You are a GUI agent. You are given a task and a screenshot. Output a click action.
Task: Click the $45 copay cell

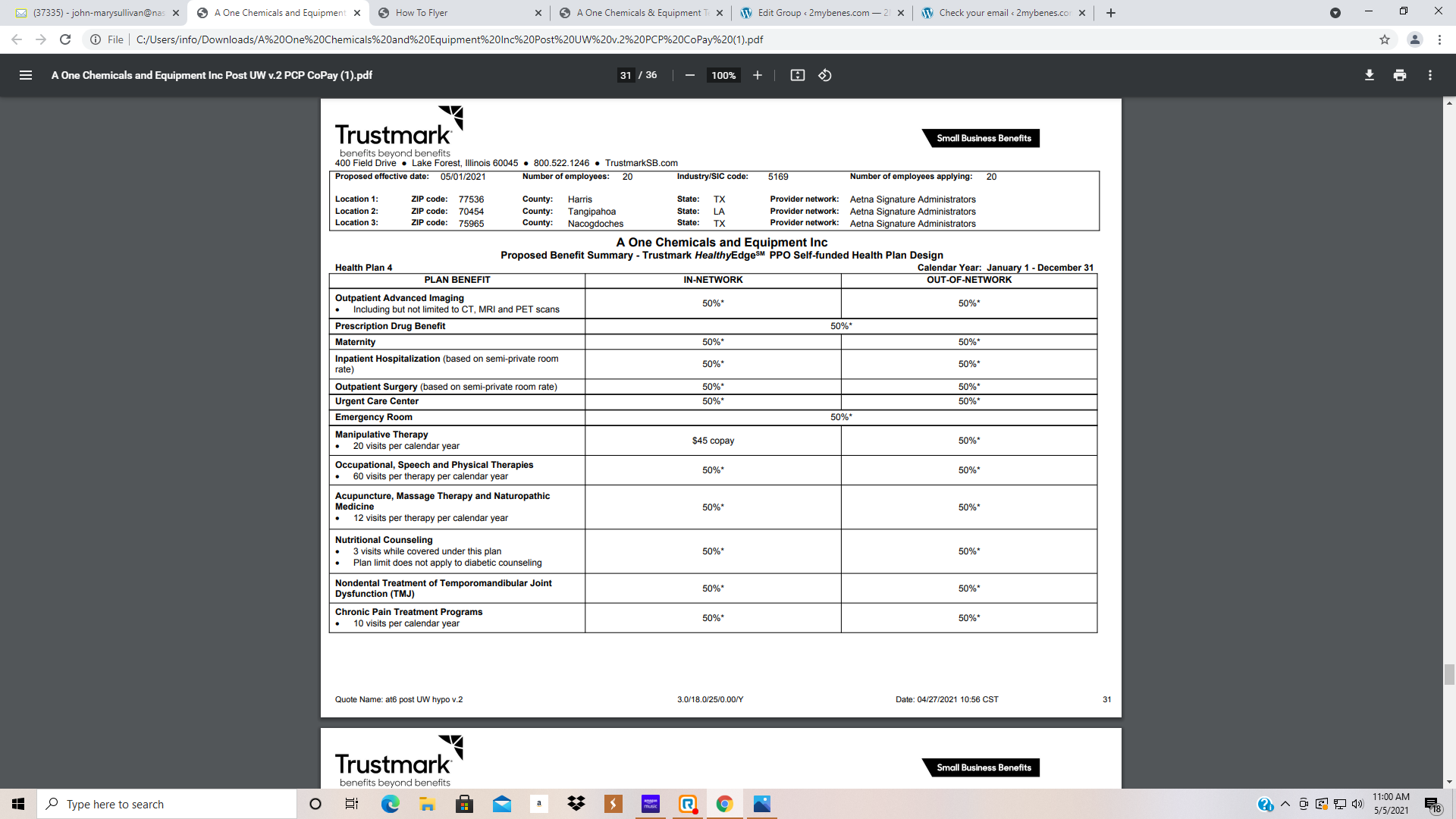713,441
